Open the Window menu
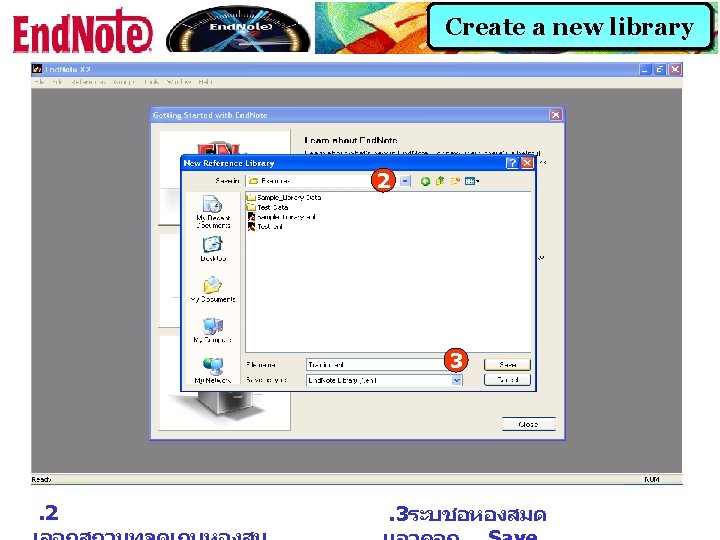The height and width of the screenshot is (540, 720). (179, 82)
